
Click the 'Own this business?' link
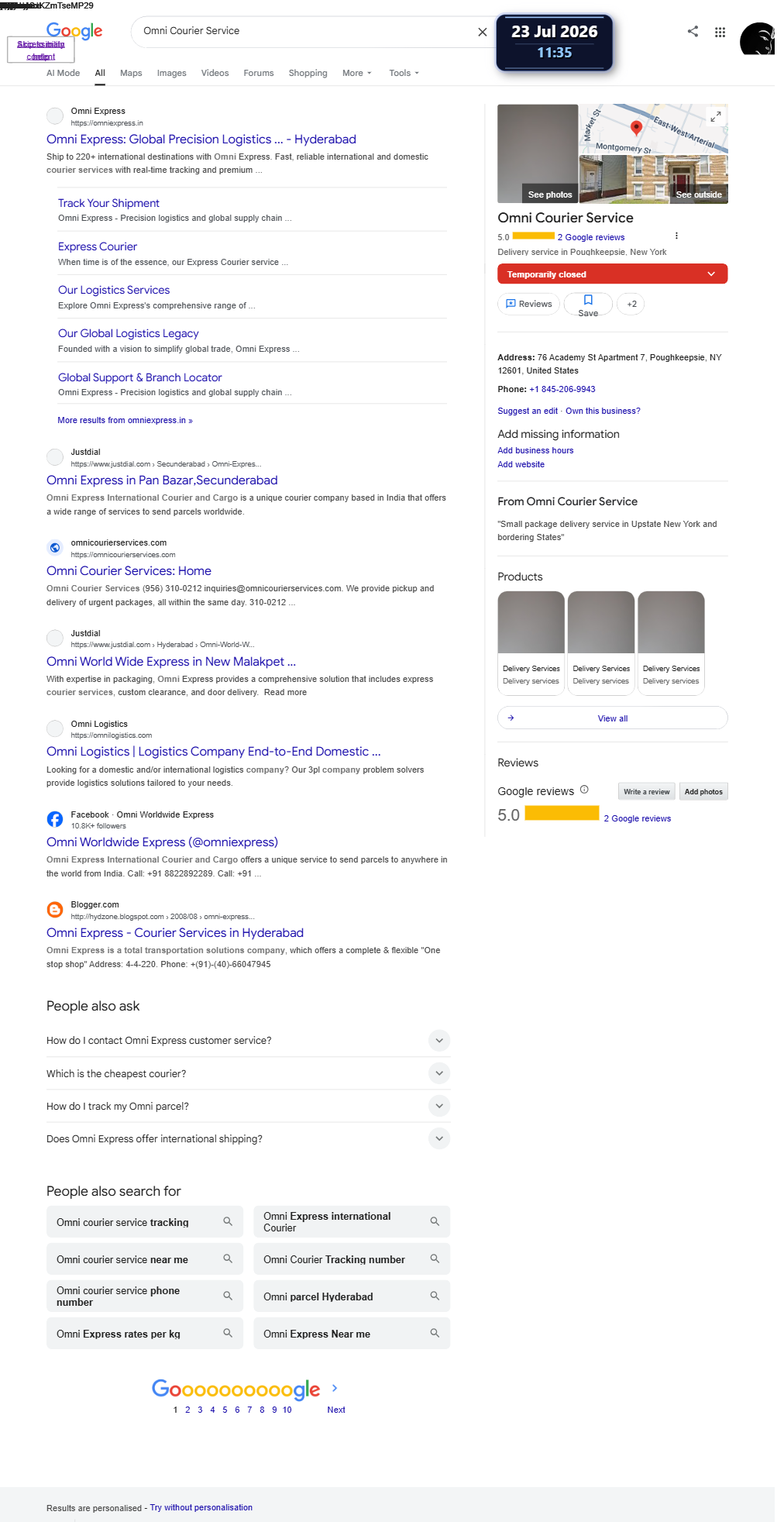click(603, 411)
